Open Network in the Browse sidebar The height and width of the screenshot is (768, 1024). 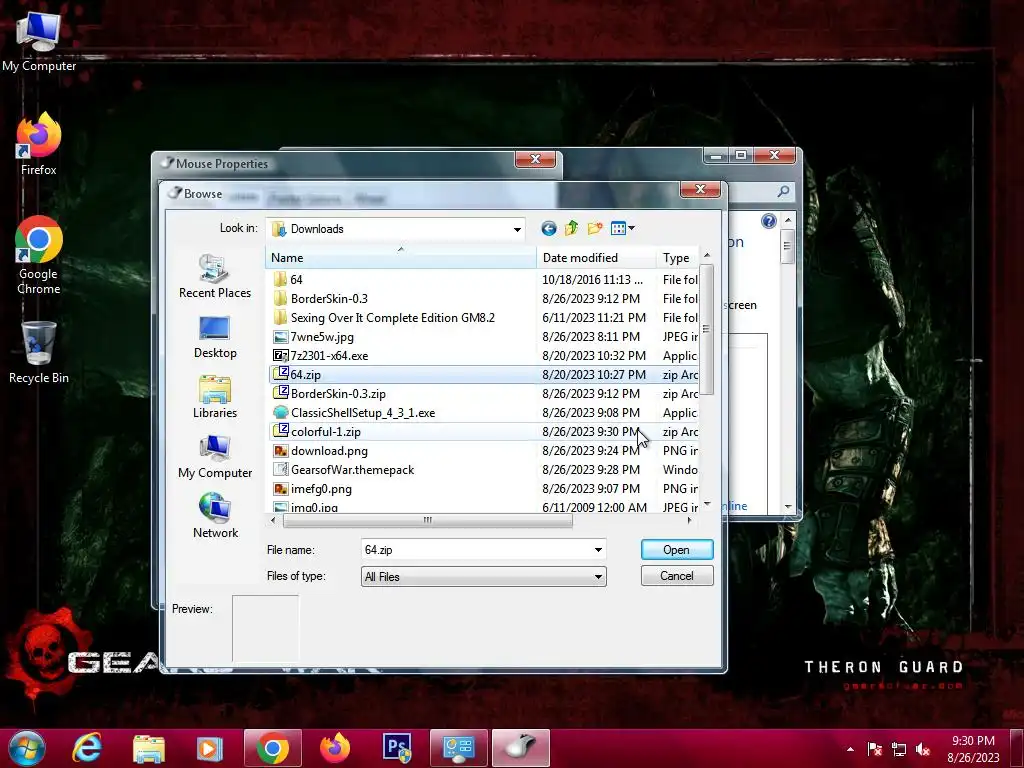[215, 516]
